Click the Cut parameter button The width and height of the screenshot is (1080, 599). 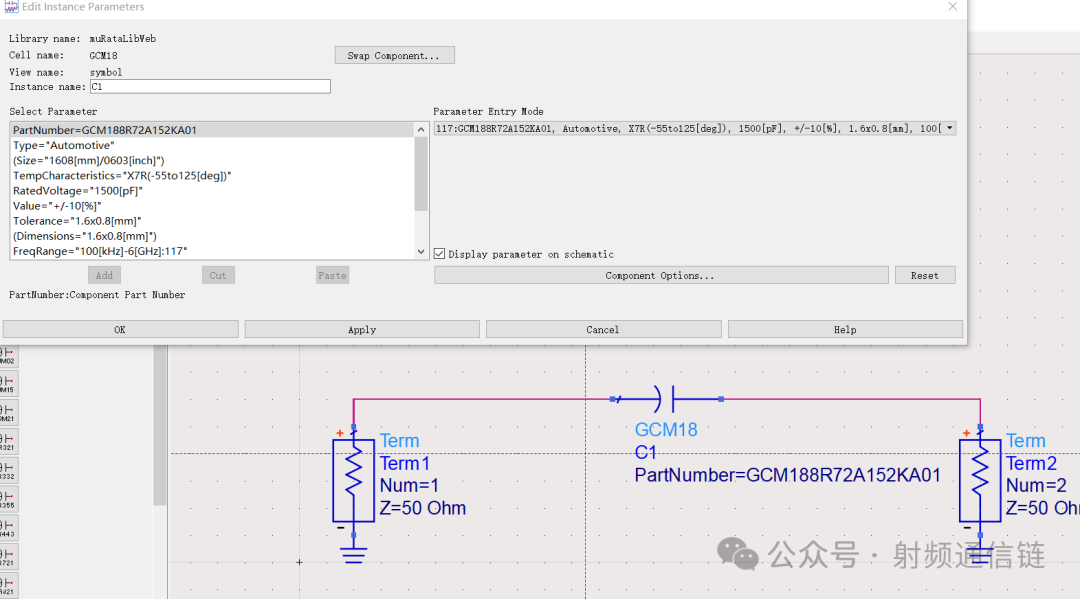218,275
